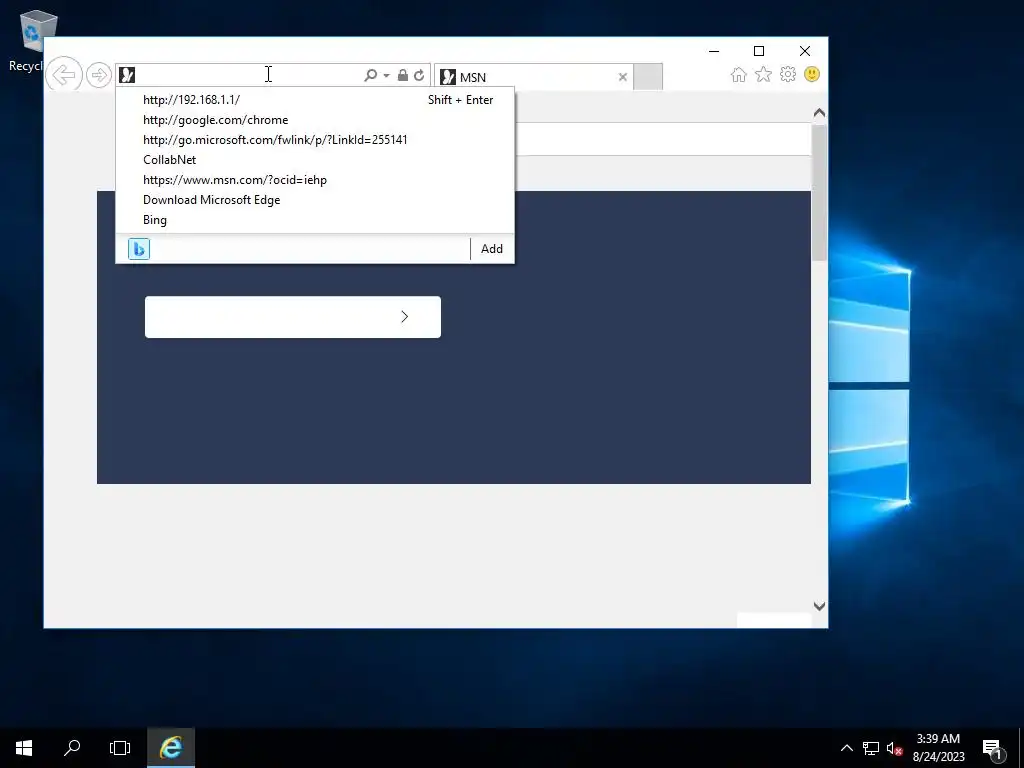Image resolution: width=1024 pixels, height=768 pixels.
Task: Close the MSN tab
Action: [x=623, y=77]
